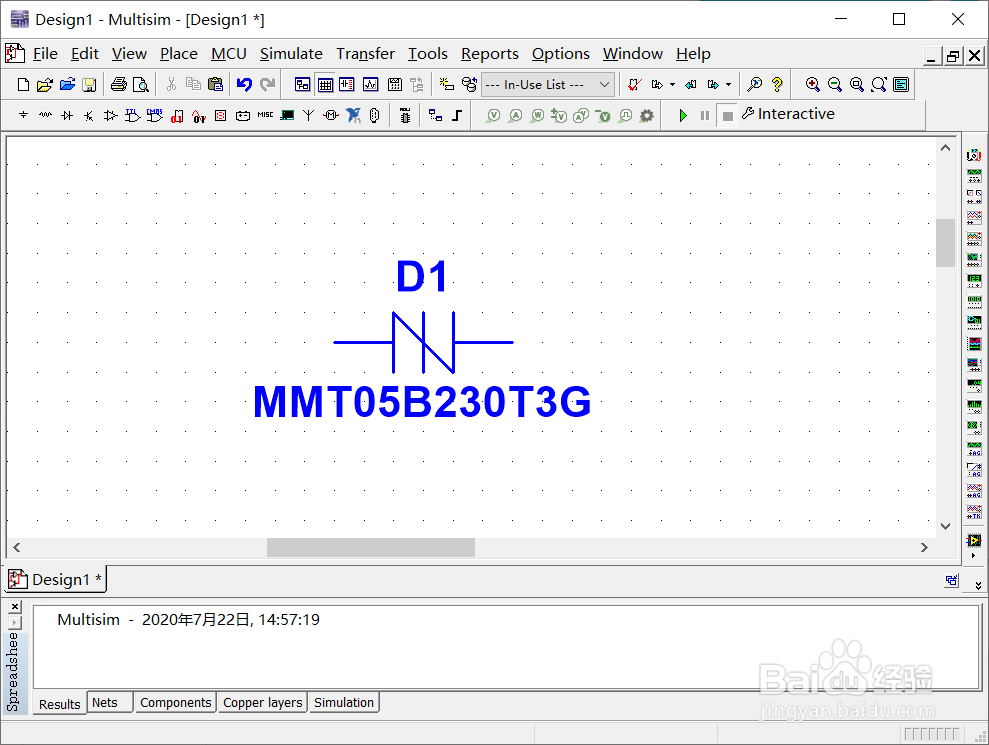
Task: Open the File menu
Action: click(x=45, y=54)
